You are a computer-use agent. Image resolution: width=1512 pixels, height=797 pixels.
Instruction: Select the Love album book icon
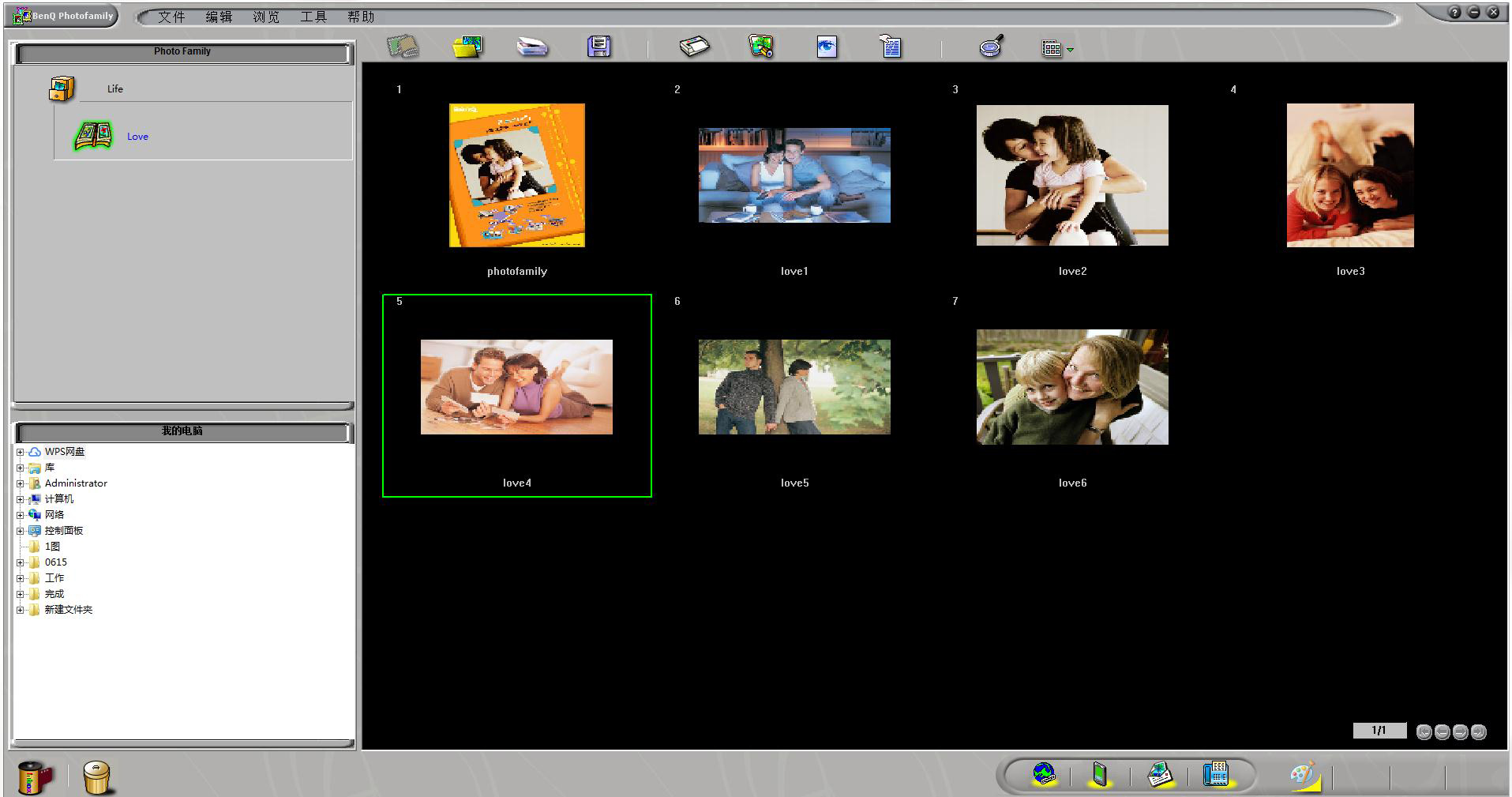pyautogui.click(x=93, y=136)
